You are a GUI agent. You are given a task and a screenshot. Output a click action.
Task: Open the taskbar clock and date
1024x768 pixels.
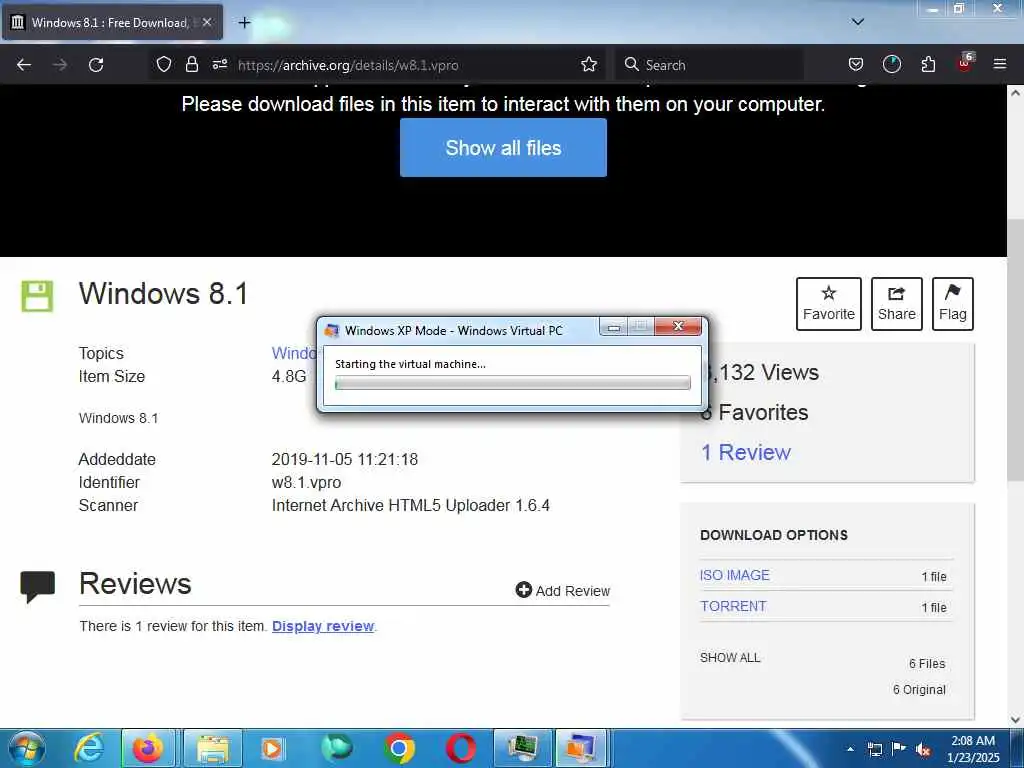tap(973, 749)
